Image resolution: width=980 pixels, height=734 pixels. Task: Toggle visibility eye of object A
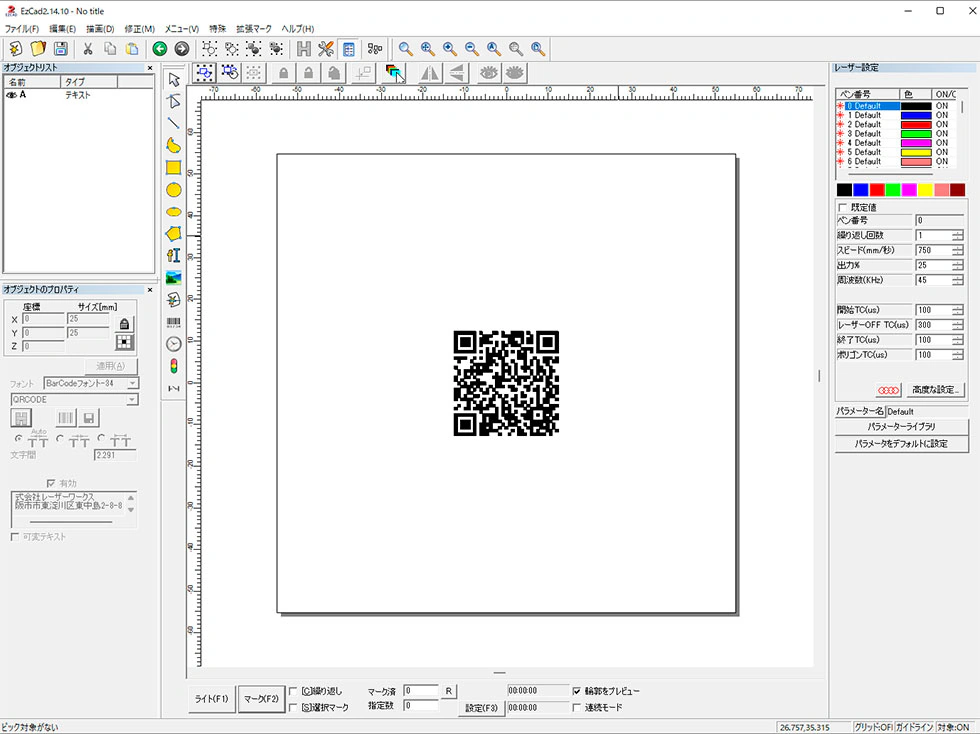(11, 95)
